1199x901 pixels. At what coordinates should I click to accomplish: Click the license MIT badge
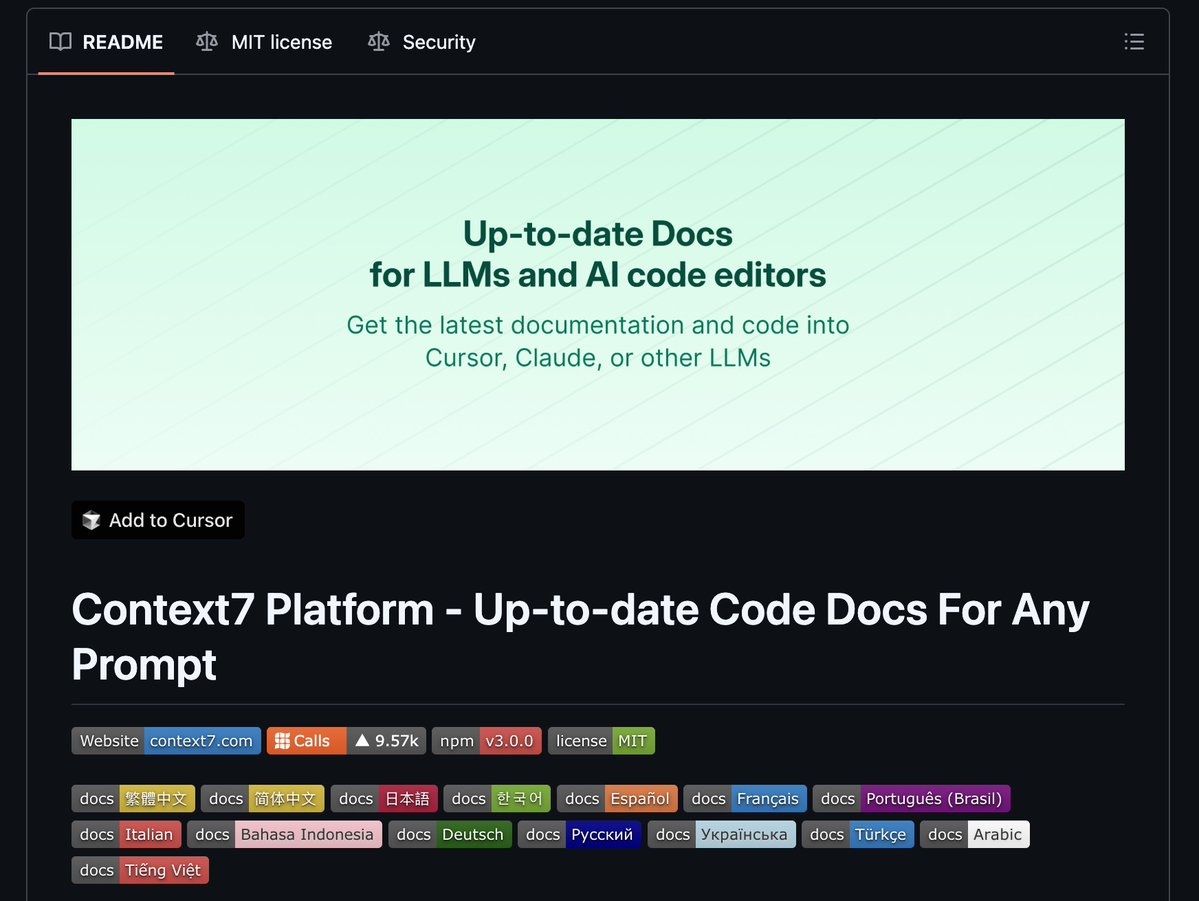[x=601, y=740]
